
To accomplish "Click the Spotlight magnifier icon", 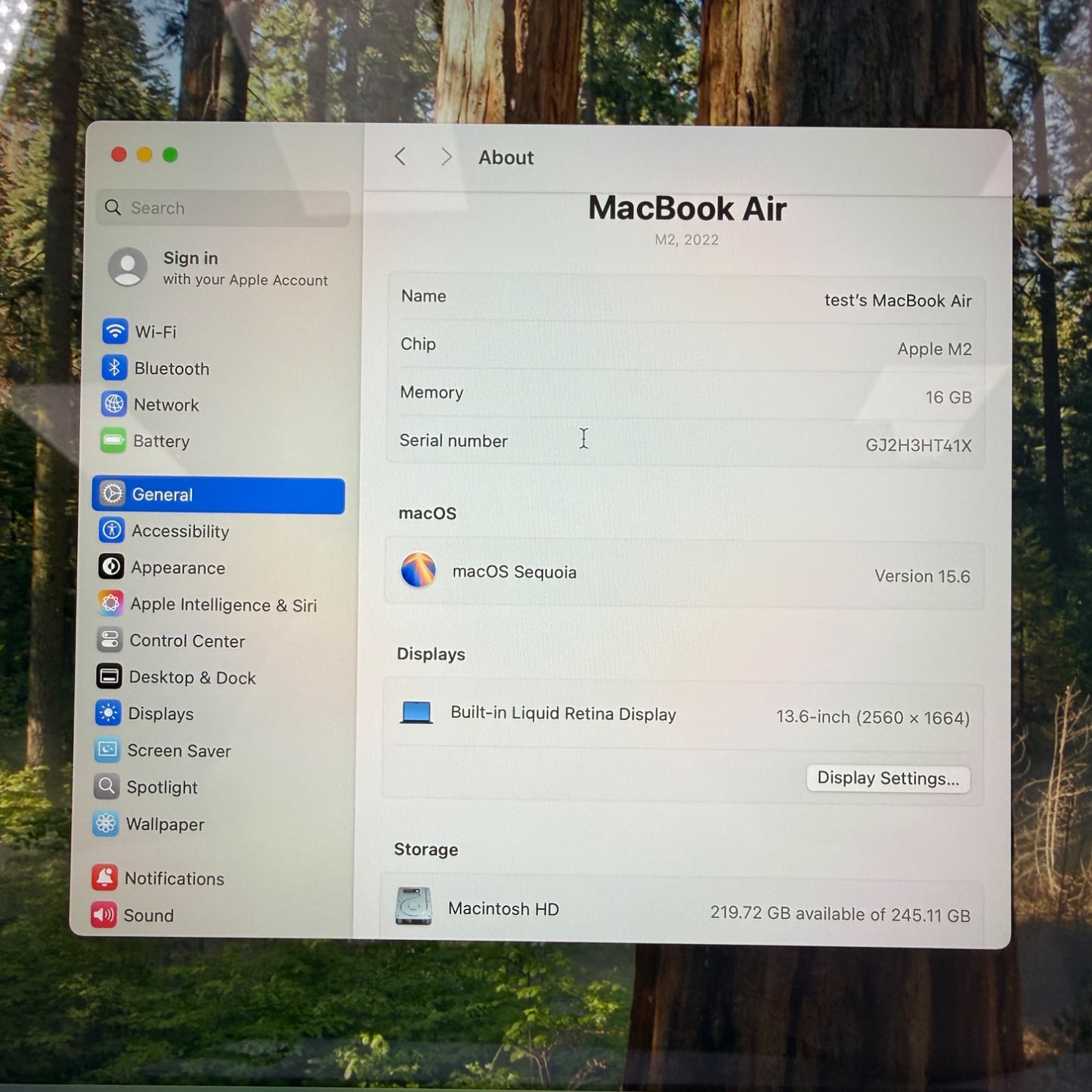I will 107,786.
